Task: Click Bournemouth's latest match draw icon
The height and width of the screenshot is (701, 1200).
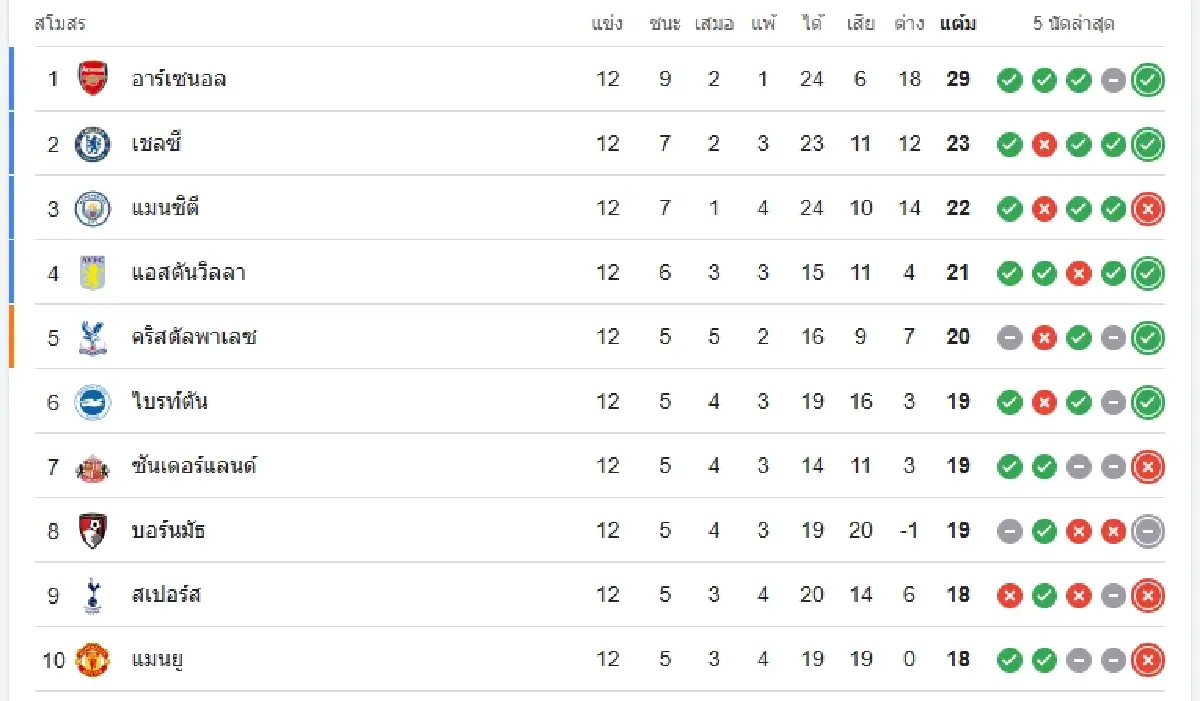Action: pyautogui.click(x=1148, y=531)
